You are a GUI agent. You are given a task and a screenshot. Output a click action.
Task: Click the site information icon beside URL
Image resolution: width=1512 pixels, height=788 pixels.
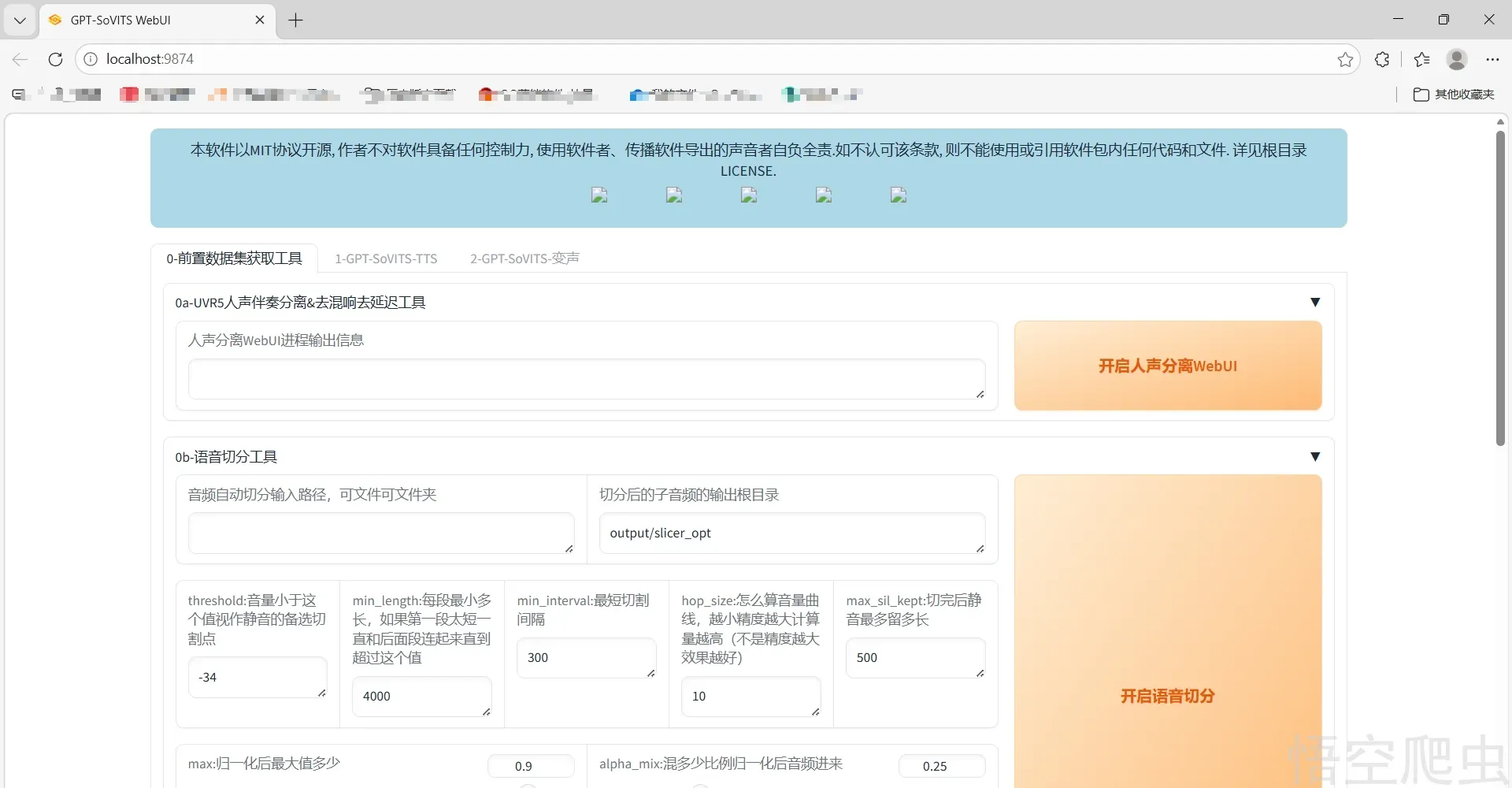click(91, 59)
